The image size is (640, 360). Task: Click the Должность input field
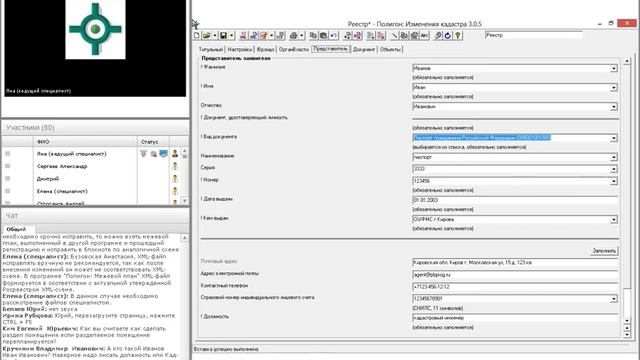coord(515,318)
